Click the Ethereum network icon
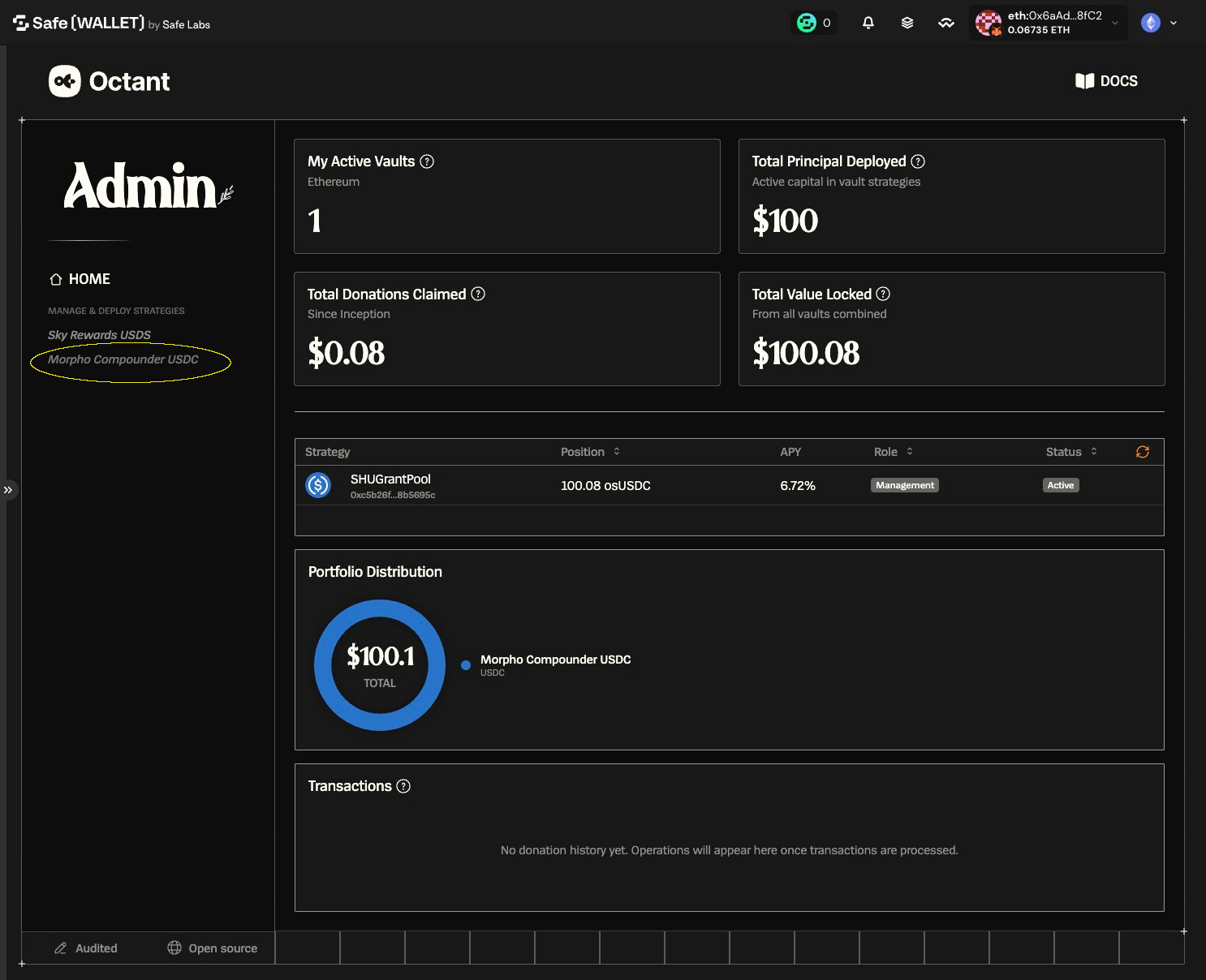This screenshot has width=1206, height=980. tap(1151, 23)
